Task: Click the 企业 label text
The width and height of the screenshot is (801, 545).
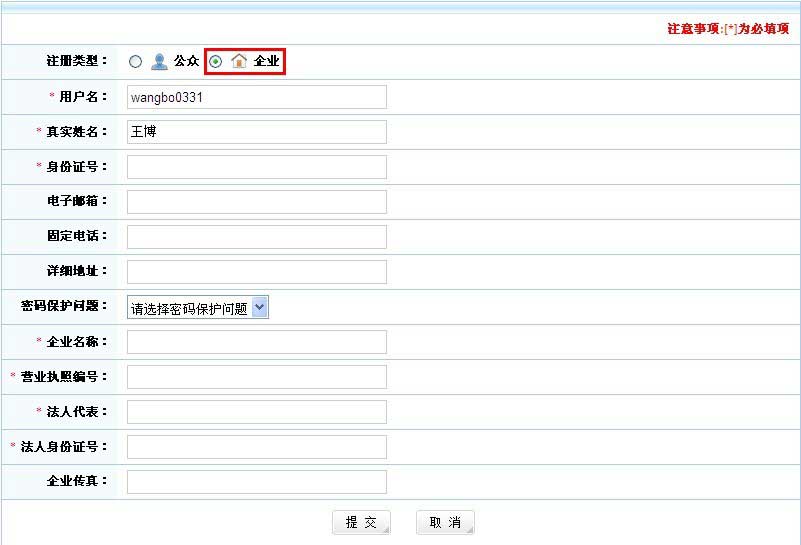Action: [266, 62]
